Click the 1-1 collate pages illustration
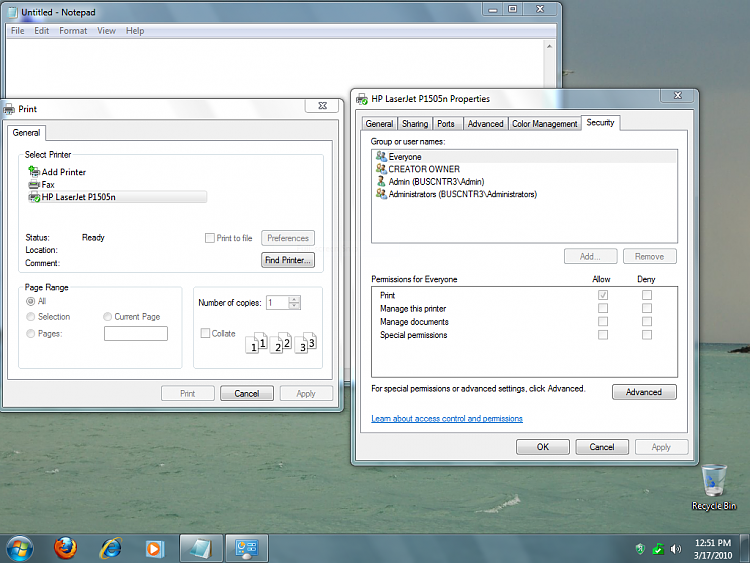Viewport: 750px width, 563px height. coord(256,342)
